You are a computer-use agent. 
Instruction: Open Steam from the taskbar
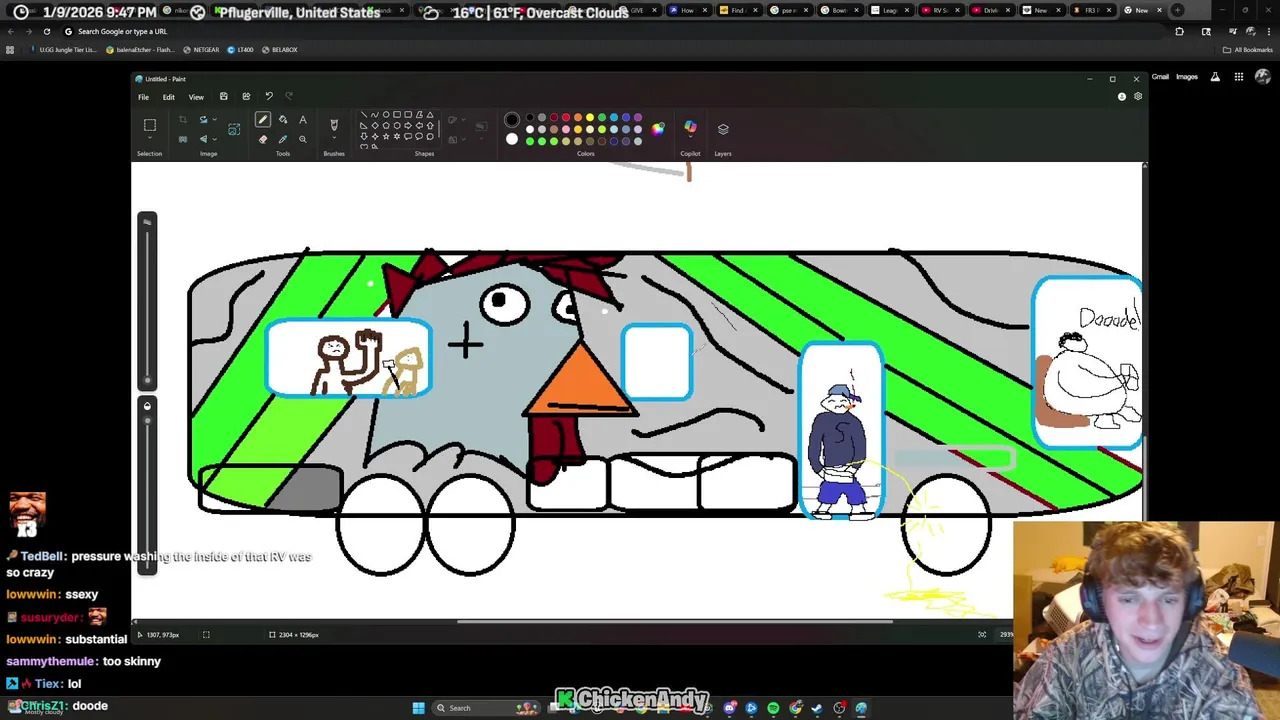coord(817,708)
